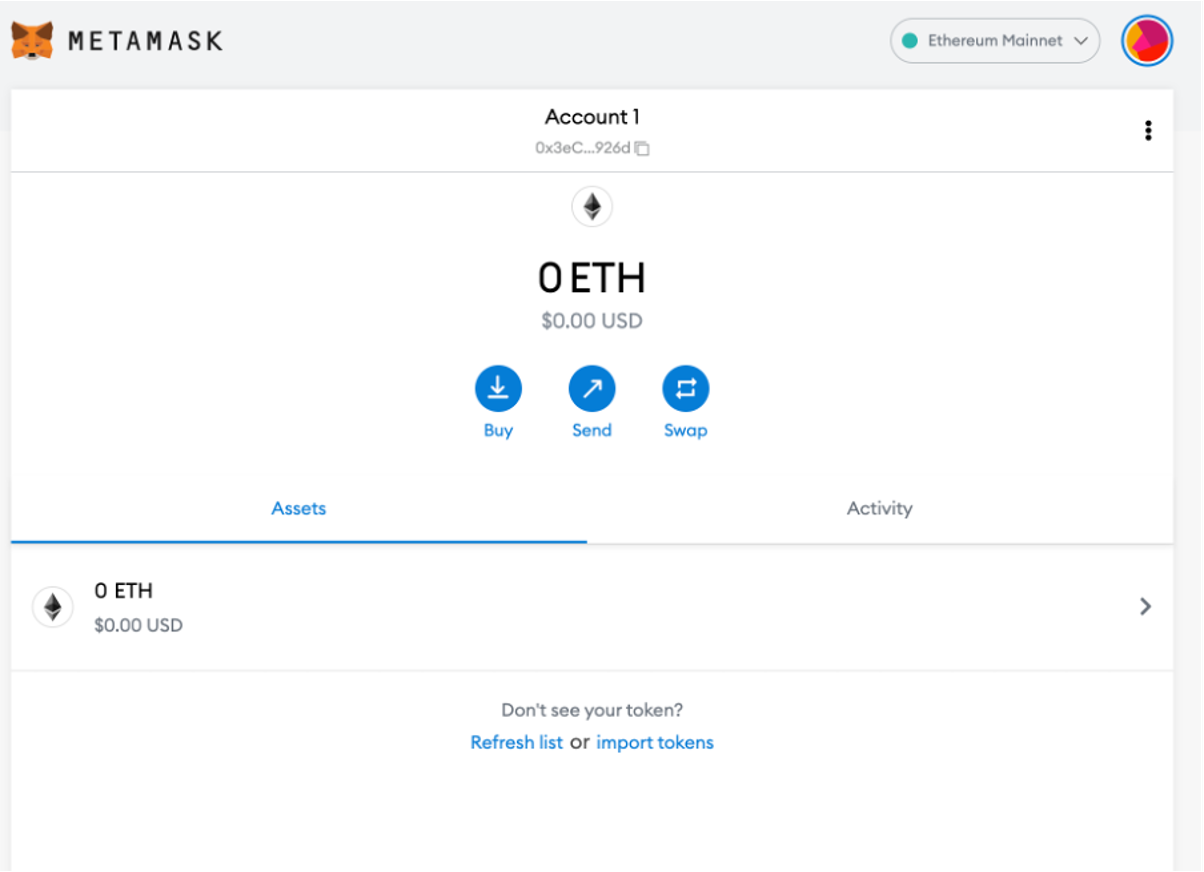Open the Ethereum Mainnet network selector

(994, 41)
